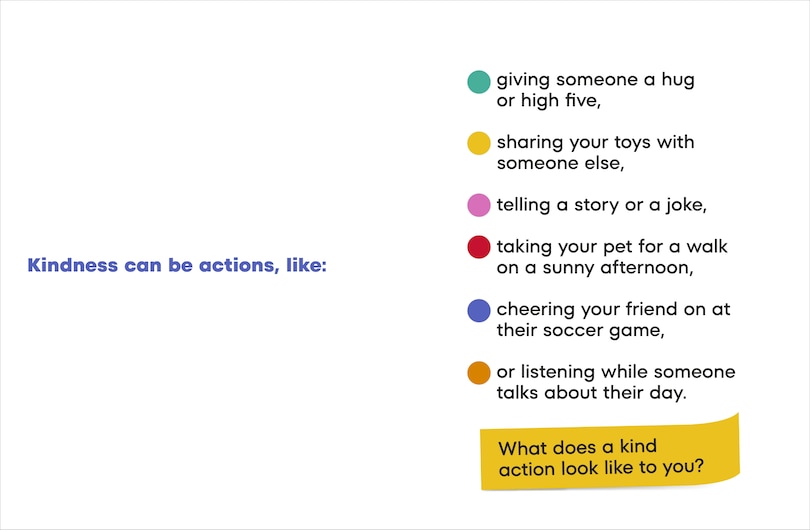Click the line "talks about their day."

pyautogui.click(x=591, y=393)
